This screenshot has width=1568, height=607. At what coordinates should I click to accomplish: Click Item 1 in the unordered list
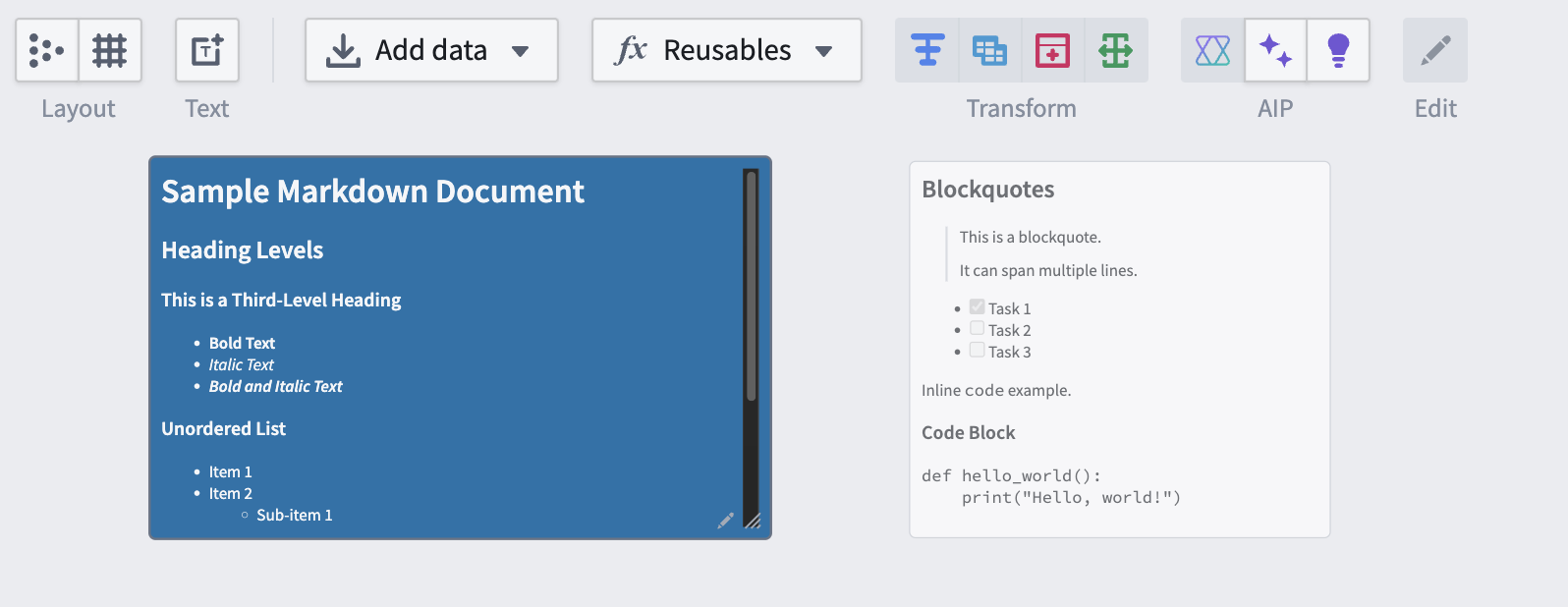click(x=230, y=471)
